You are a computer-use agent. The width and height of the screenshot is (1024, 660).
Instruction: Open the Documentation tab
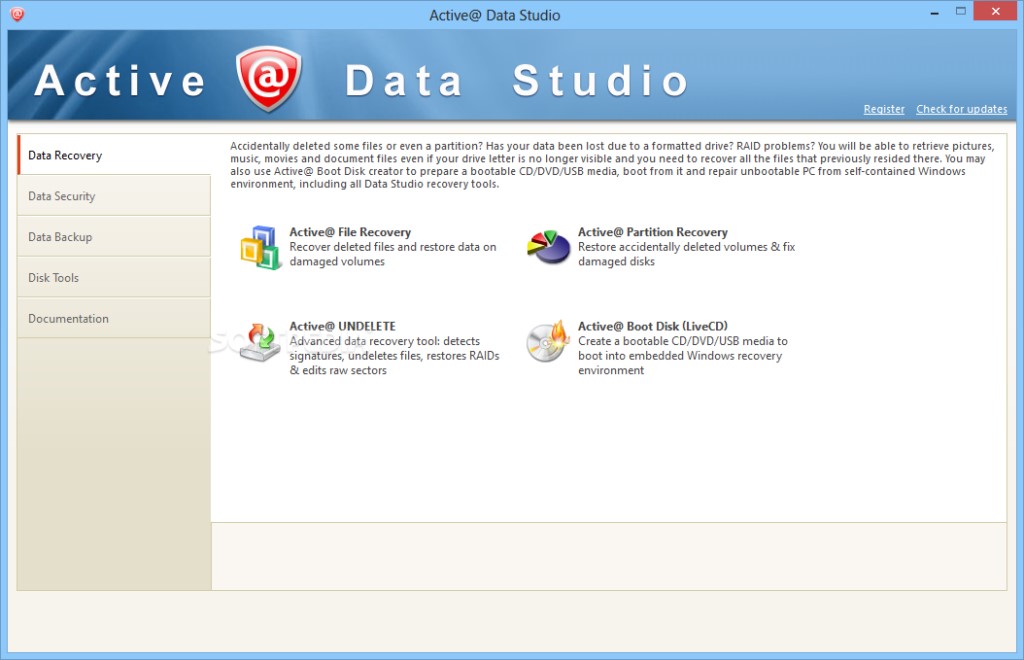114,319
